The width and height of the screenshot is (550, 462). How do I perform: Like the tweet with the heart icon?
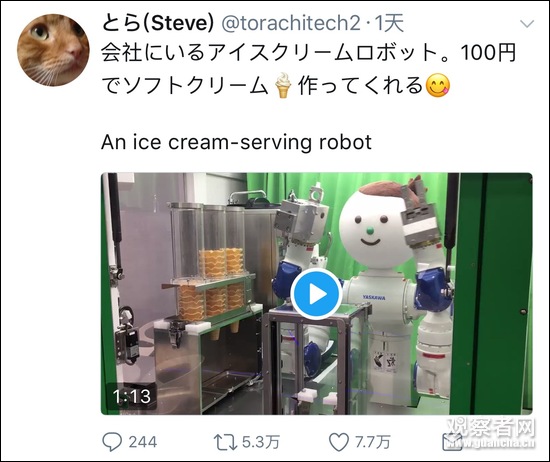point(339,442)
